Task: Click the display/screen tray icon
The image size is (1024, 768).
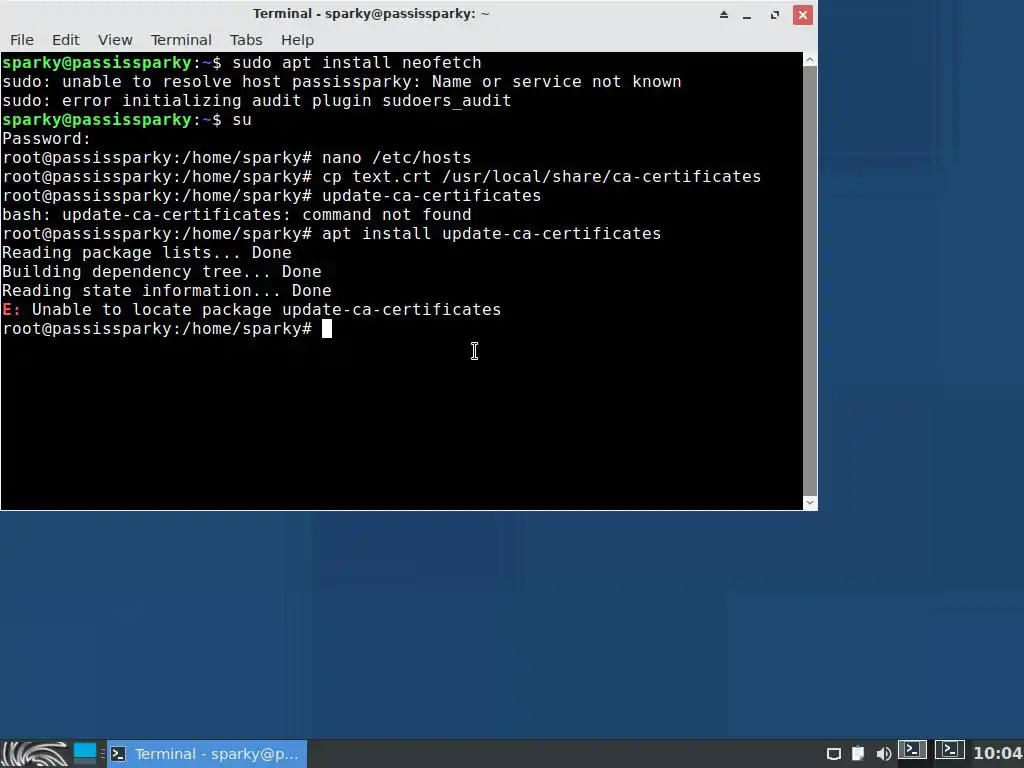Action: [x=834, y=754]
